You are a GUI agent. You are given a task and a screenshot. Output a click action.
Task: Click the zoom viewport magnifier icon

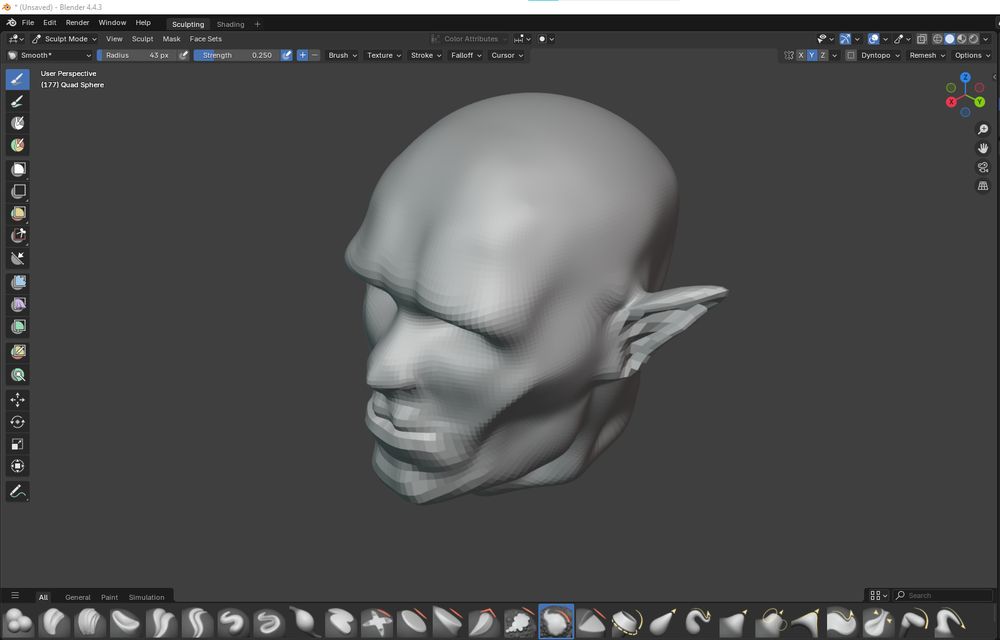(x=983, y=129)
